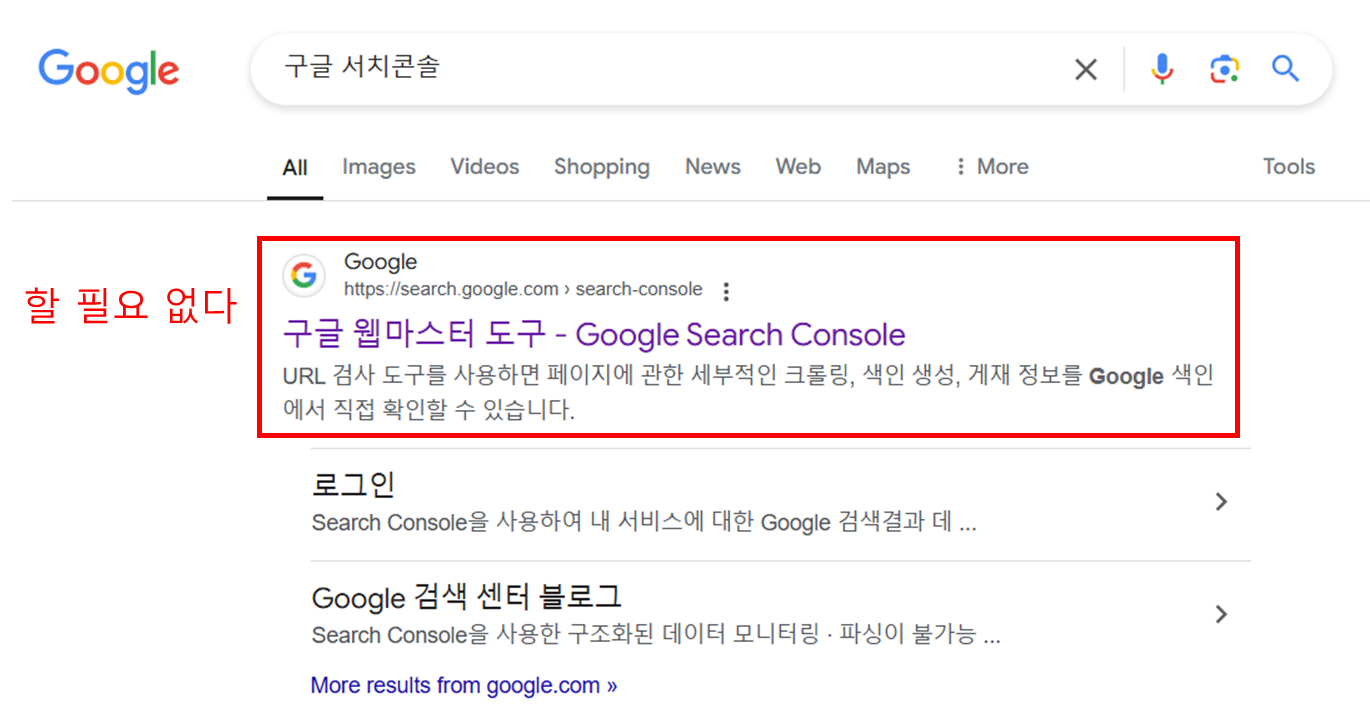
Task: Open the 로그인 sitelink
Action: click(x=354, y=485)
